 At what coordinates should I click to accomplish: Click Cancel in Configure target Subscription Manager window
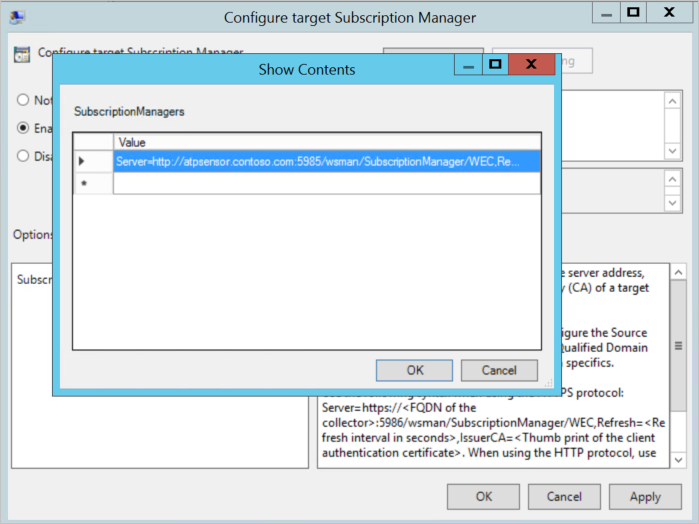[564, 496]
